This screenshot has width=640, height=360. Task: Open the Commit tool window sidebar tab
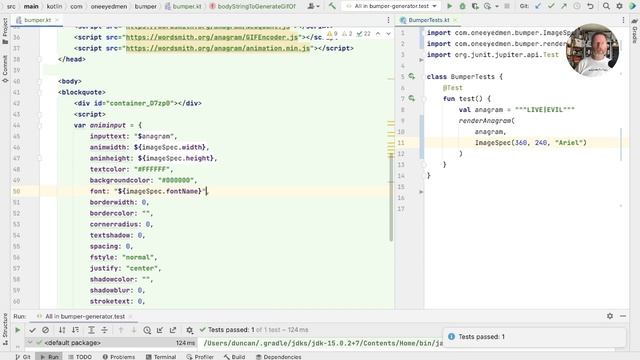click(5, 69)
